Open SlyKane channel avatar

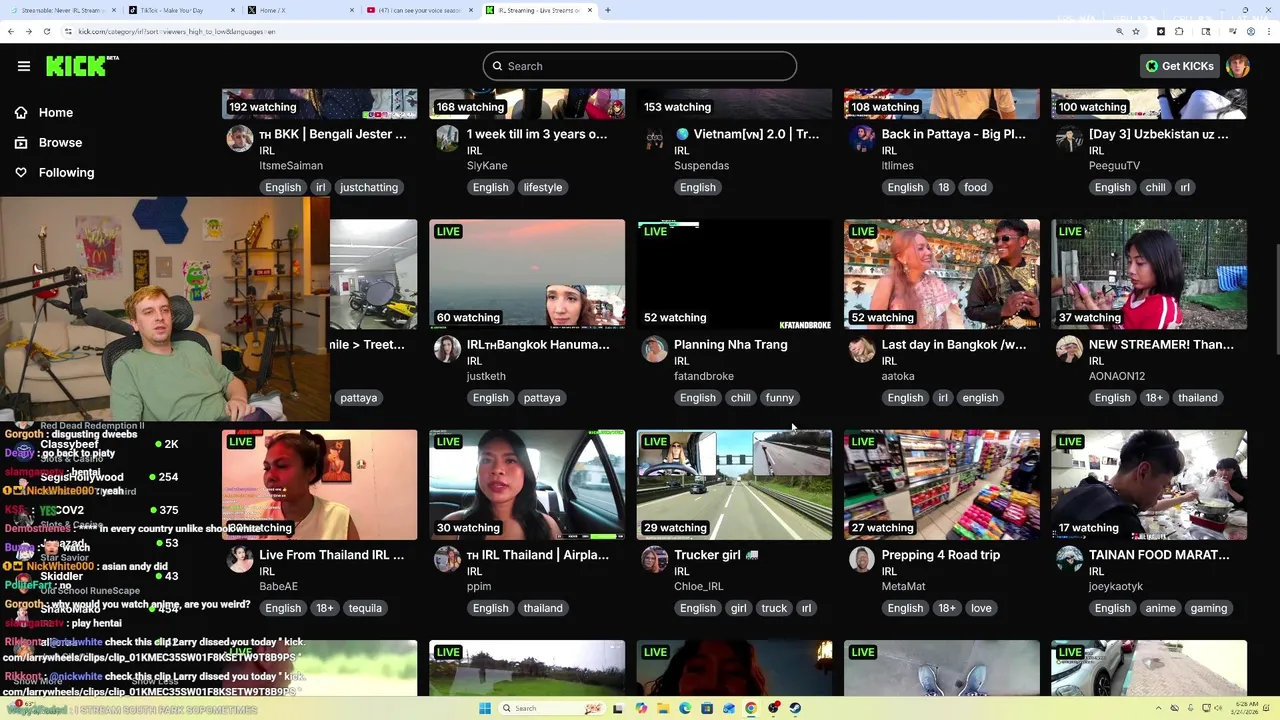pyautogui.click(x=447, y=138)
